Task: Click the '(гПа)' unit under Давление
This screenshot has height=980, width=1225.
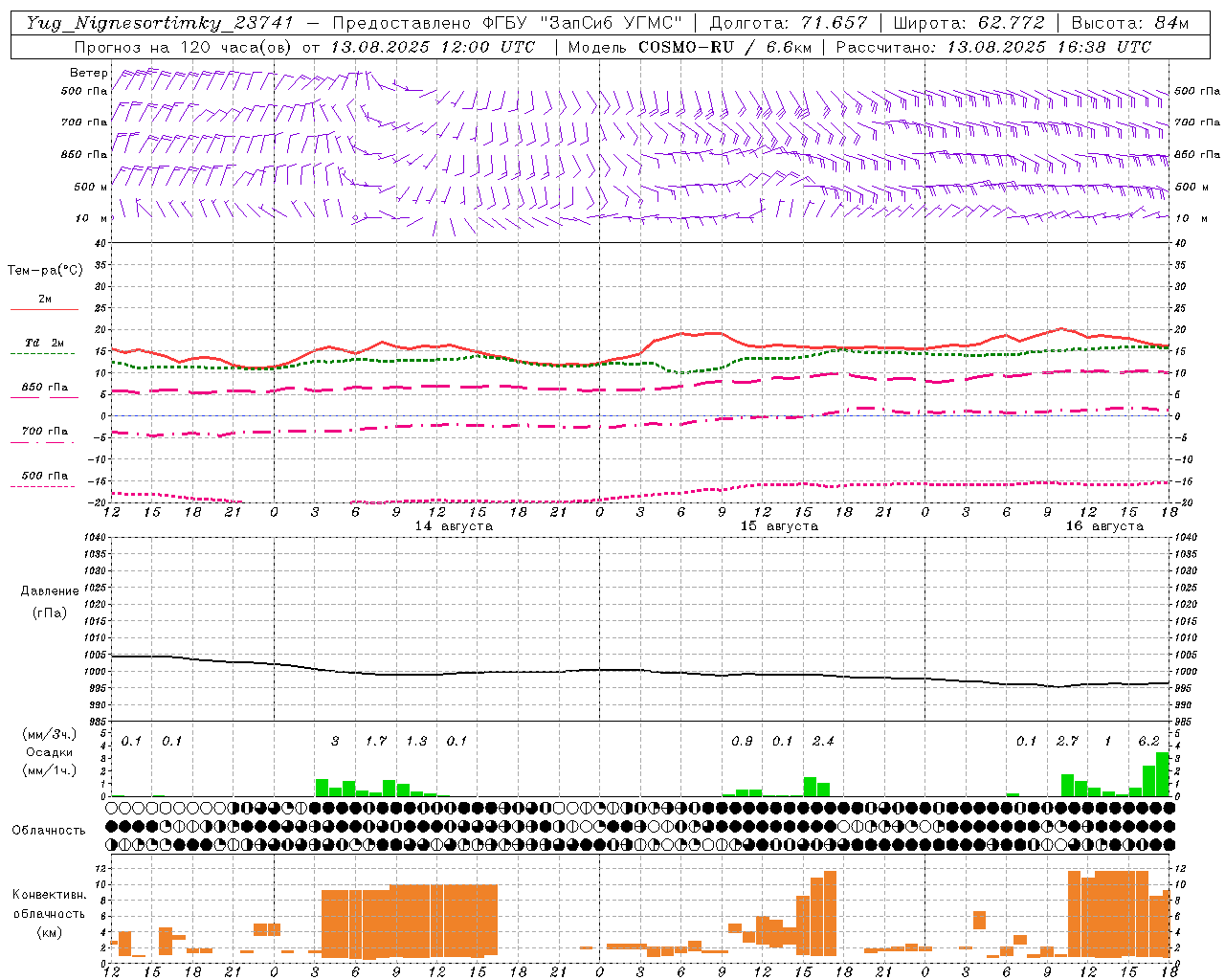Action: pyautogui.click(x=50, y=612)
